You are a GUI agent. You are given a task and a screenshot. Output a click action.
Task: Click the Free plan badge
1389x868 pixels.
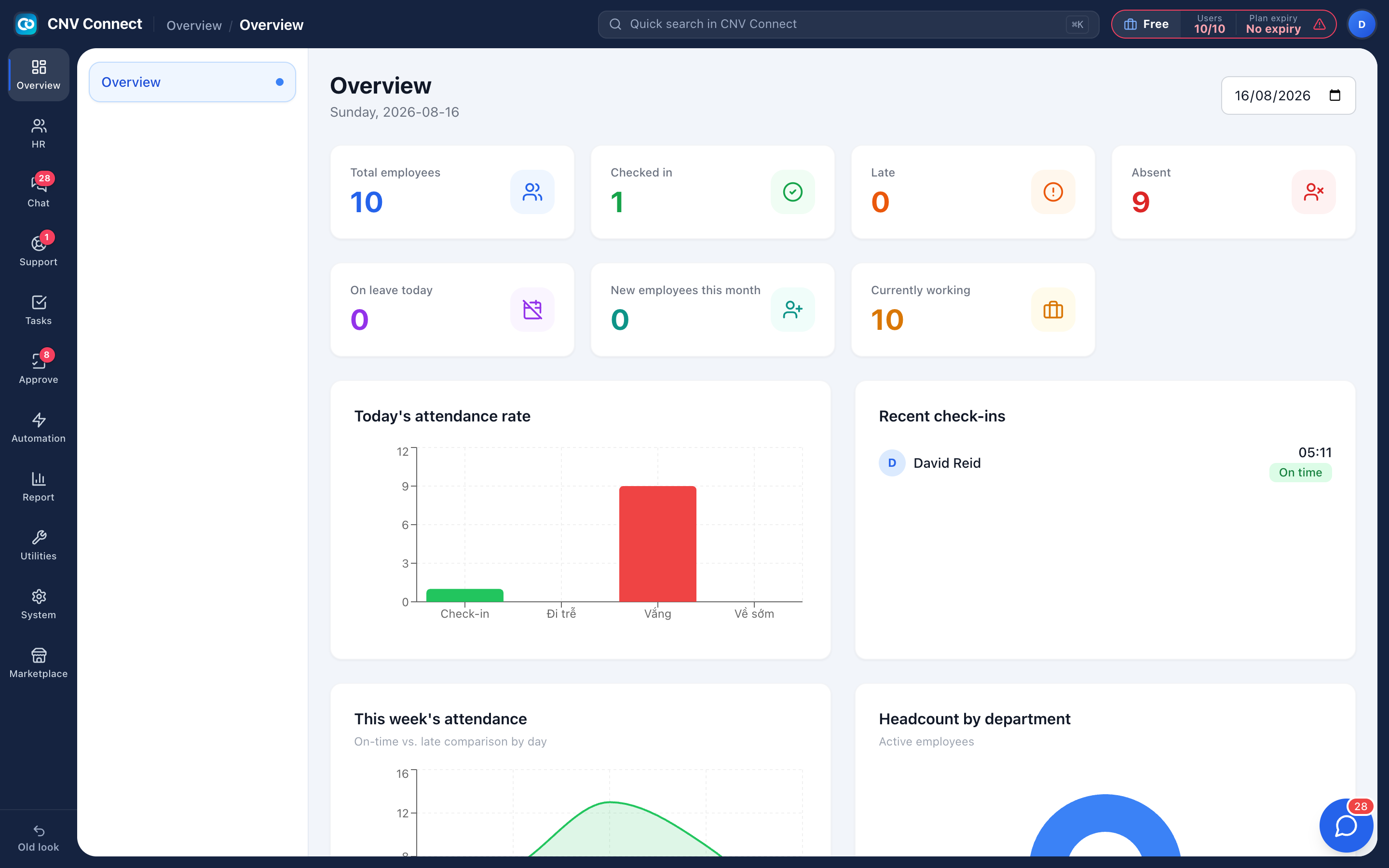1146,24
